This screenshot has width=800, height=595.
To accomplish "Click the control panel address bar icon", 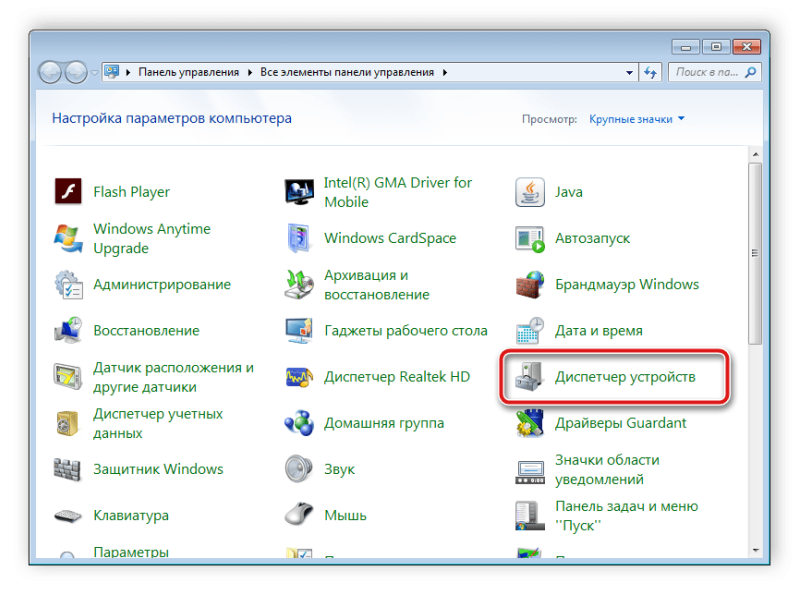I will [112, 72].
